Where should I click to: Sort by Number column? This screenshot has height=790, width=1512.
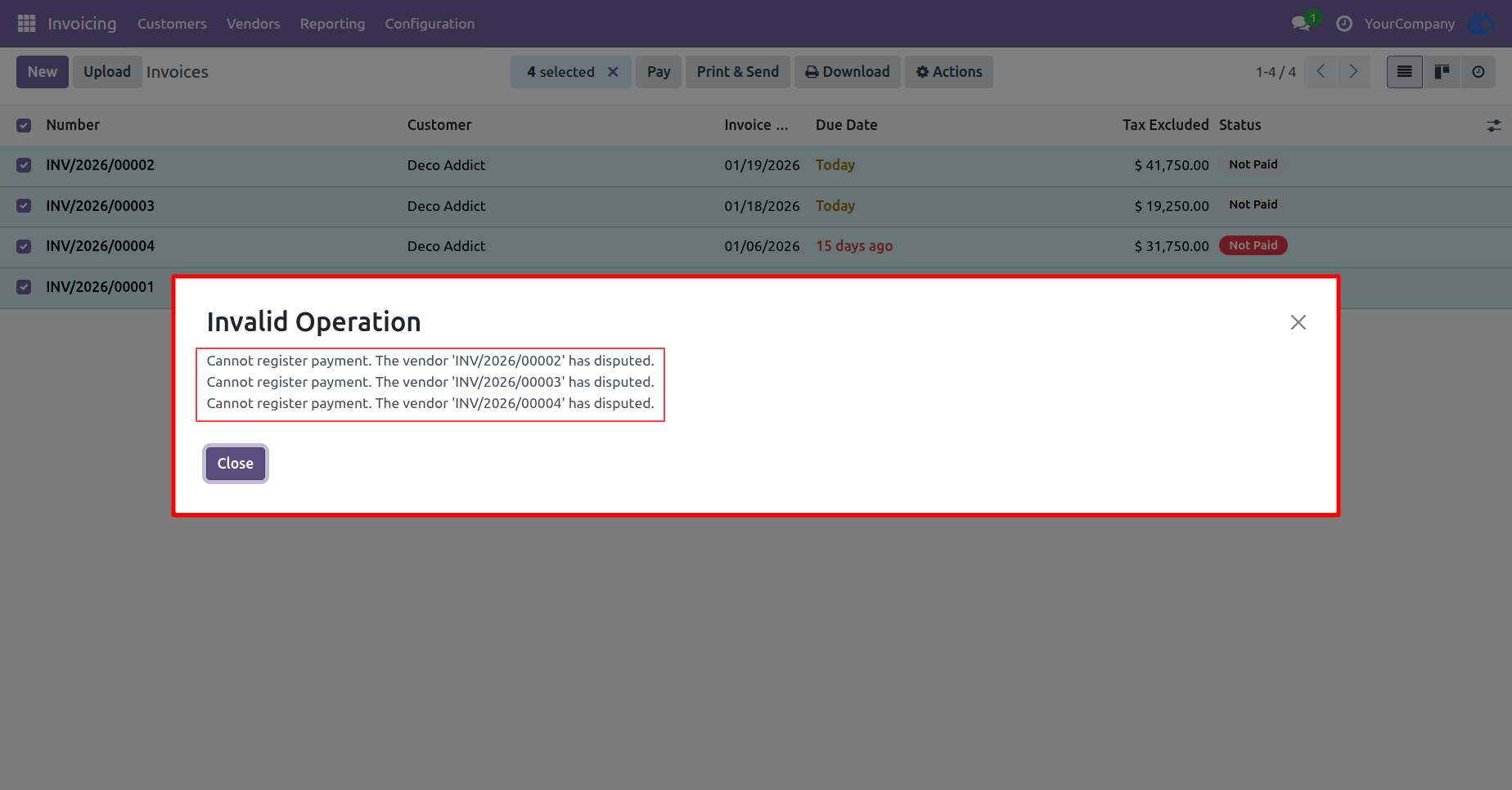73,125
